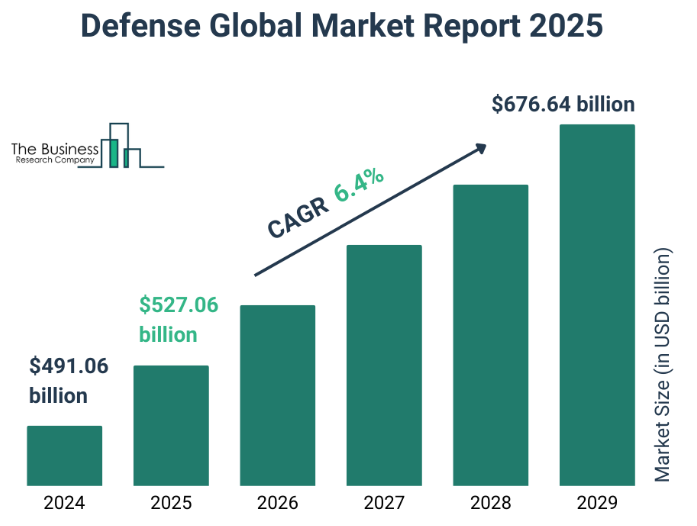Click the $491.06 billion value label
Image resolution: width=697 pixels, height=526 pixels.
point(68,380)
